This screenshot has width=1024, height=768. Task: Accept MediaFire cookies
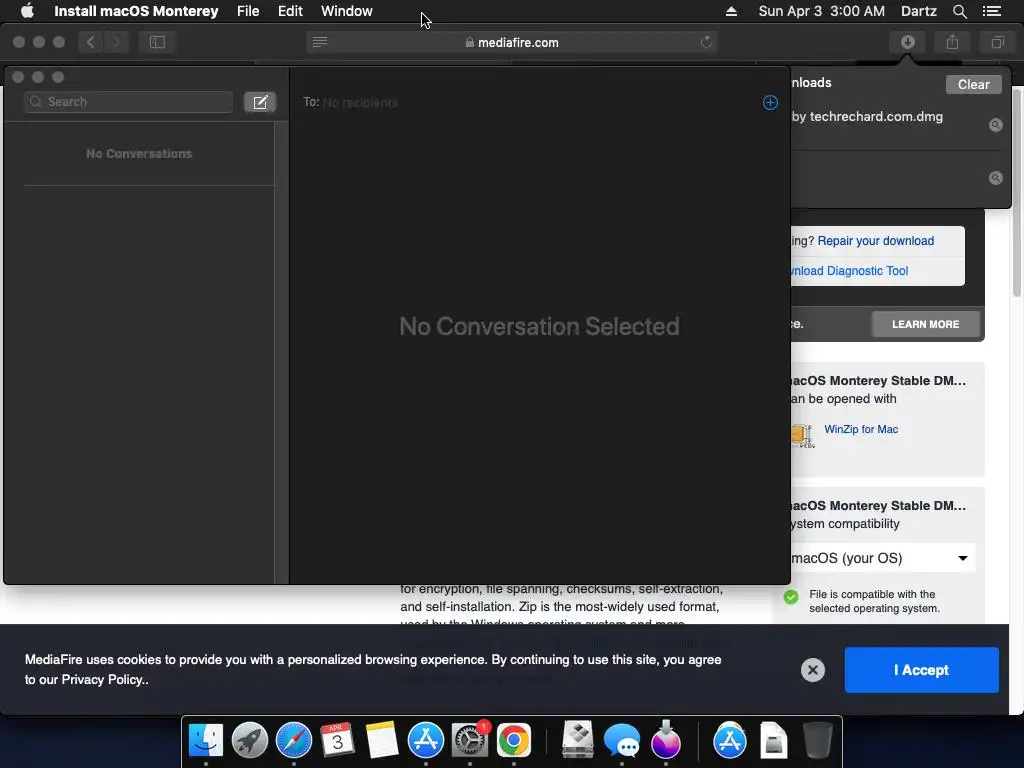[x=921, y=670]
